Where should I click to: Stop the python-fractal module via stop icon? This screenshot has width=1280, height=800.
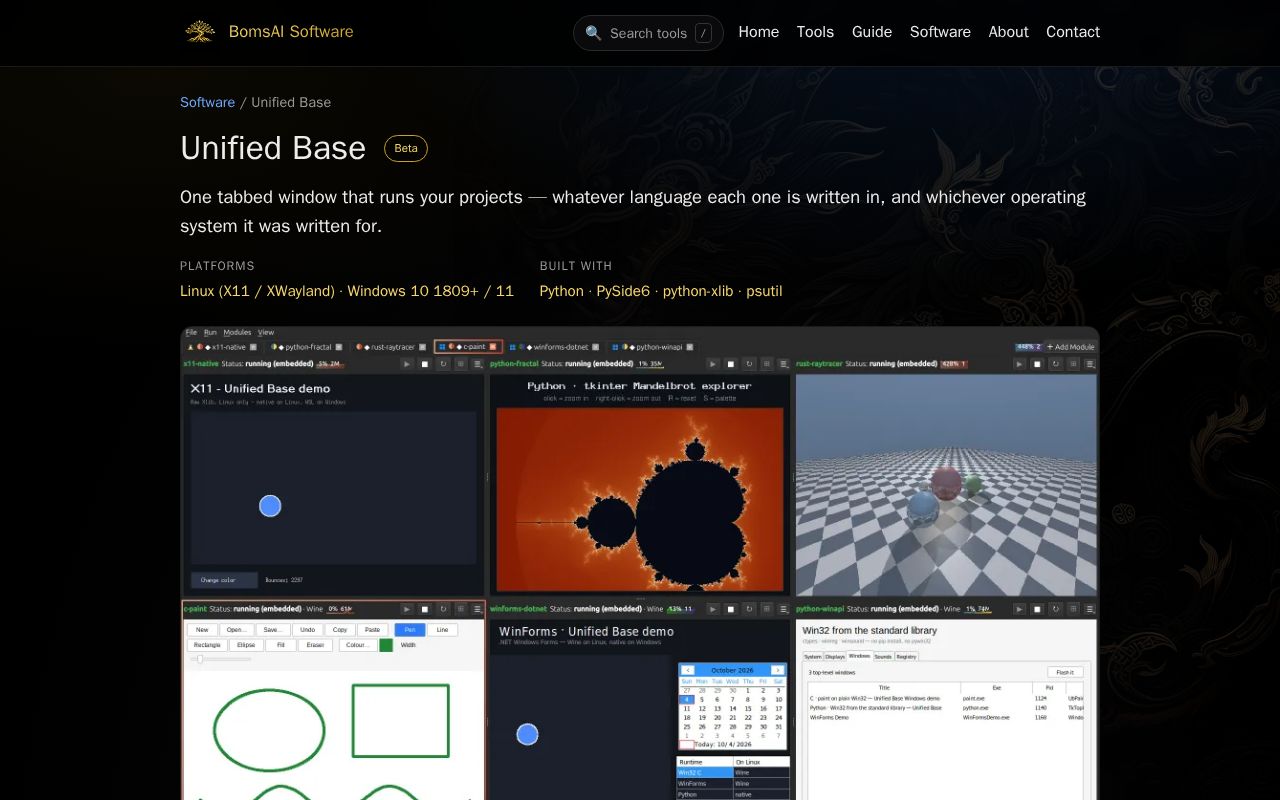(731, 364)
